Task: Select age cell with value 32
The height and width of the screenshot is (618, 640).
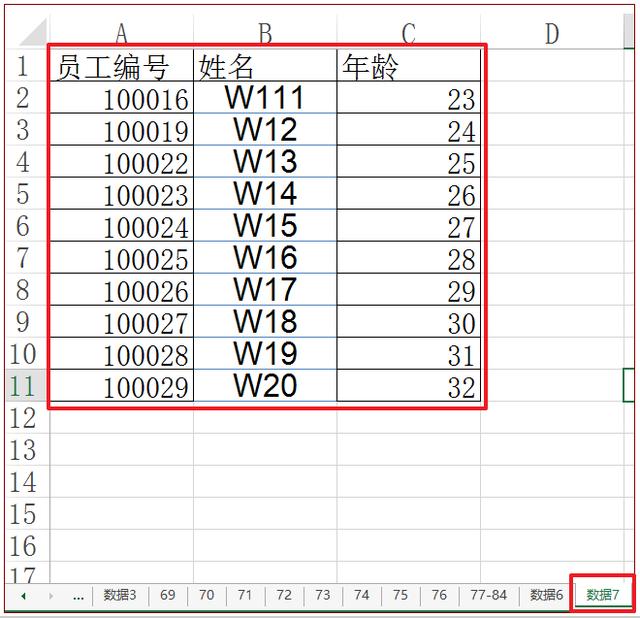Action: 409,386
